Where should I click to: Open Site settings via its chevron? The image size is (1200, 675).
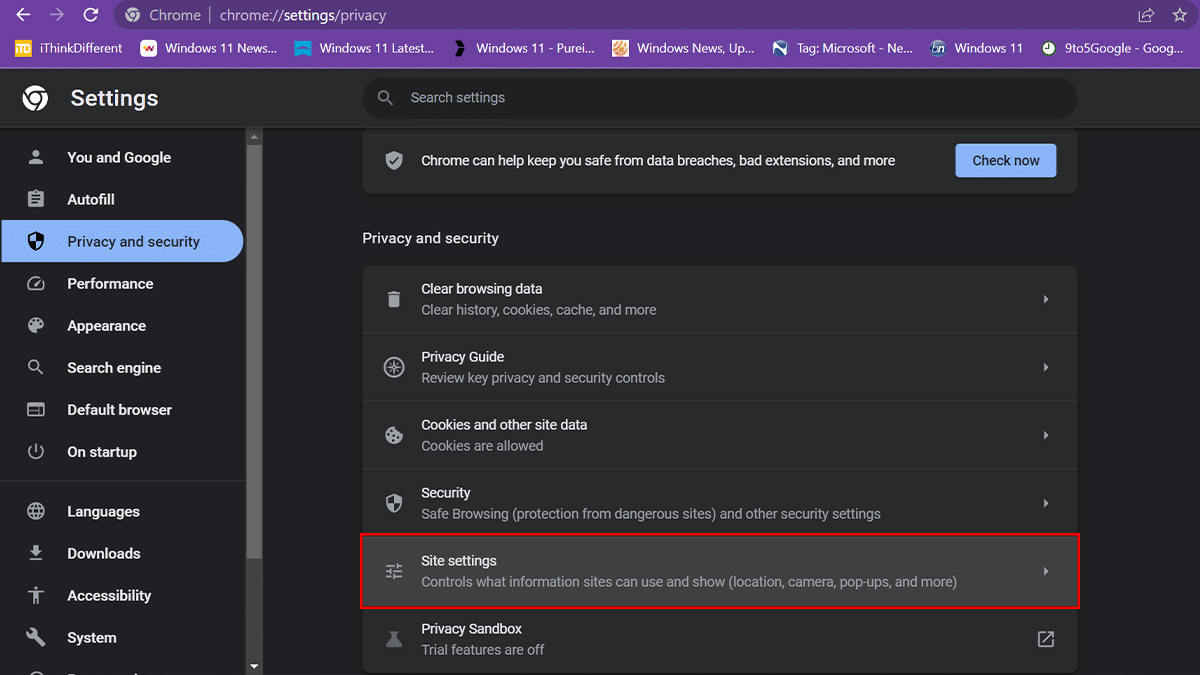point(1045,571)
